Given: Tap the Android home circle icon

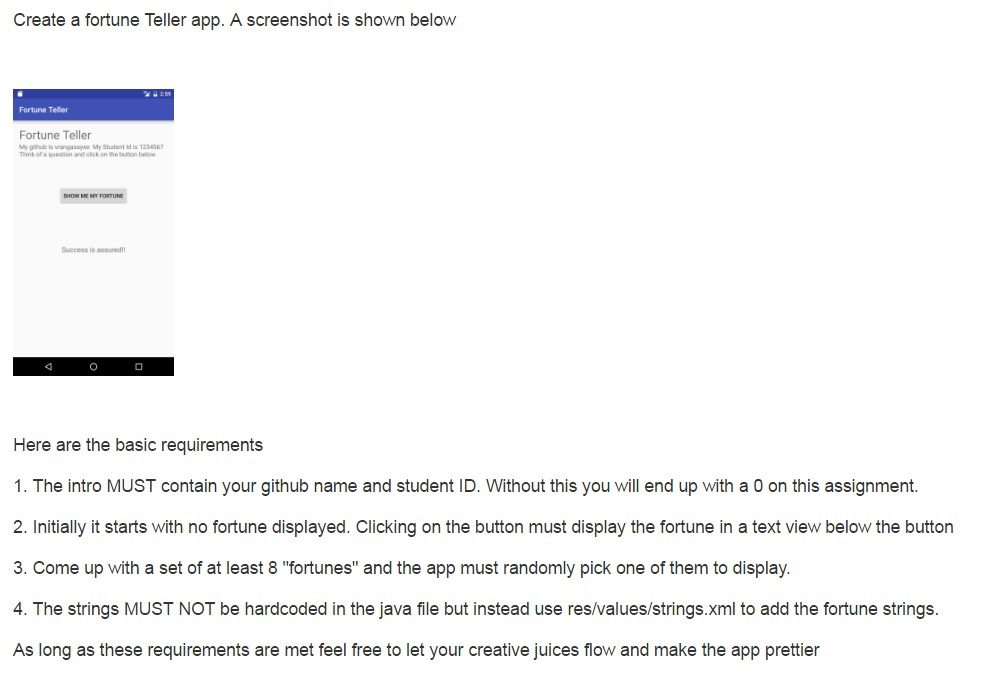Looking at the screenshot, I should [94, 367].
